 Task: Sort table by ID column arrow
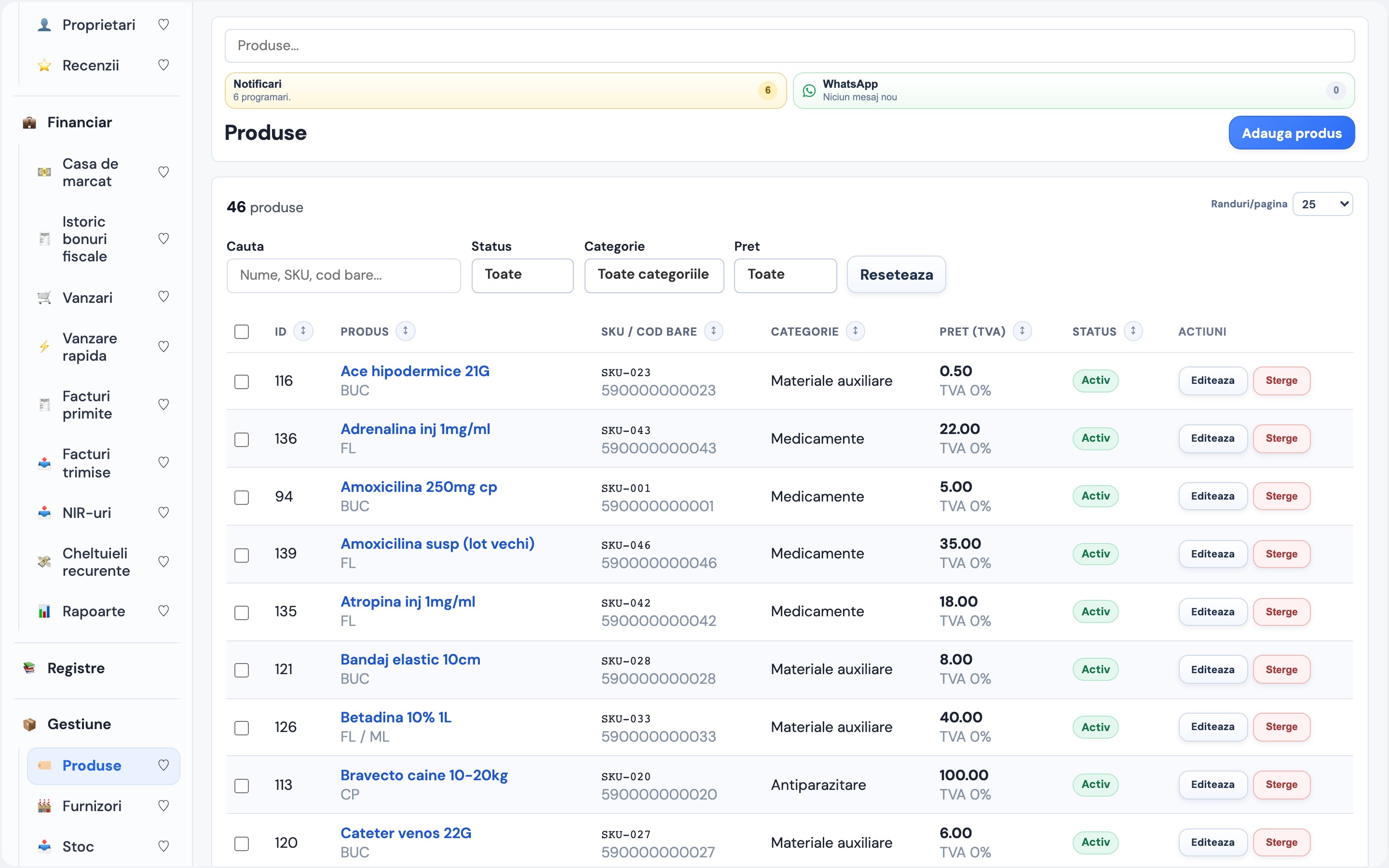(303, 331)
